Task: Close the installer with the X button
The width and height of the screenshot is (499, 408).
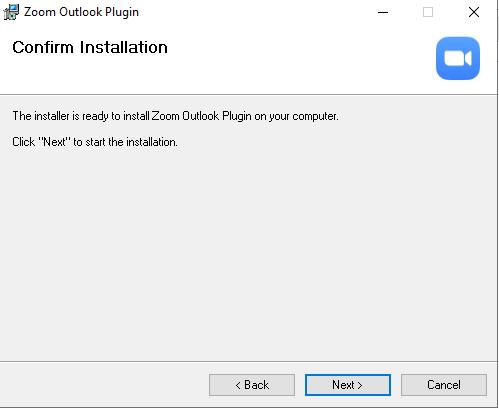Action: pyautogui.click(x=474, y=12)
